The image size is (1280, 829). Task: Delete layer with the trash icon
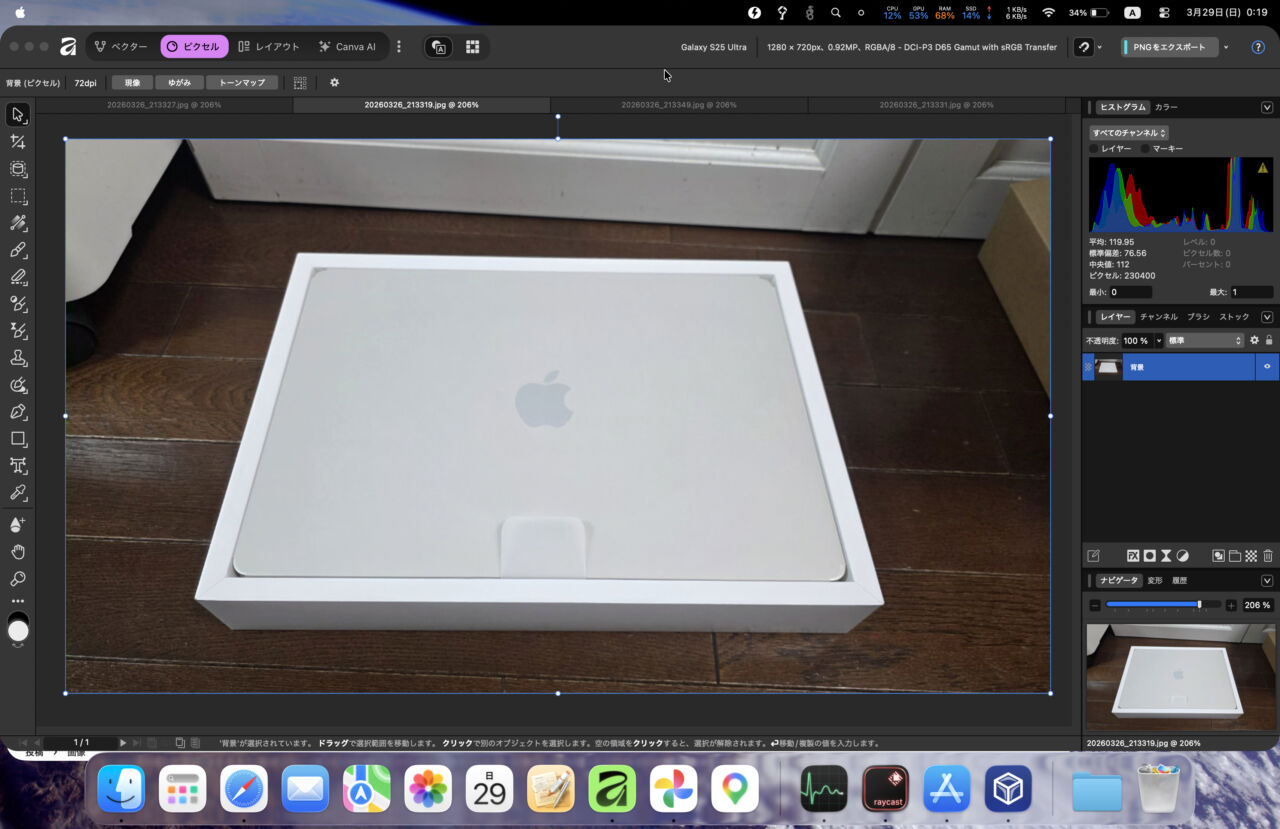1268,556
